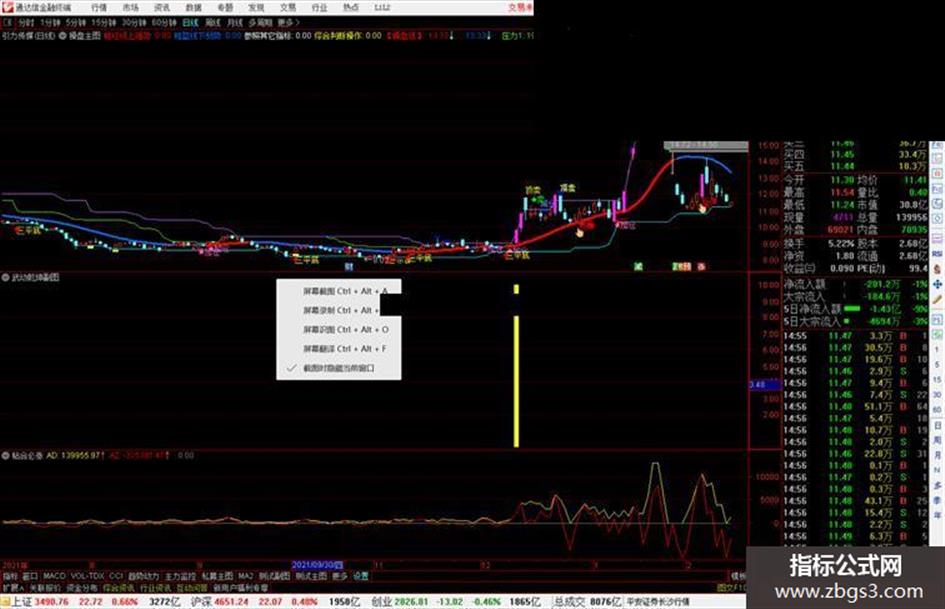Expand 更多 in the period toolbar
The height and width of the screenshot is (609, 945).
click(x=288, y=22)
